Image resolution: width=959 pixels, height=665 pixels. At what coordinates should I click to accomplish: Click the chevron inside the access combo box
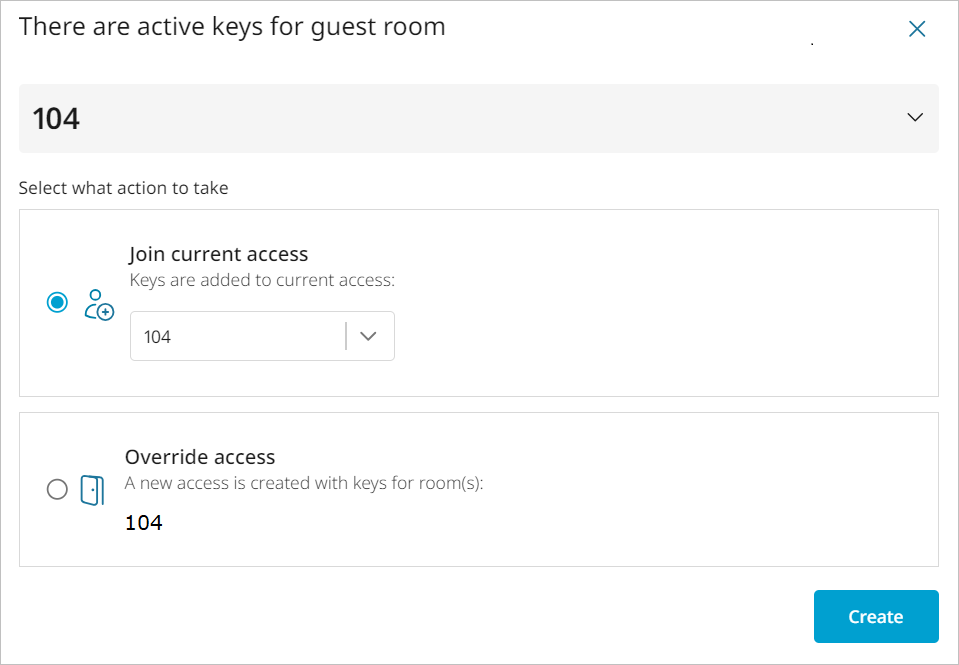[368, 337]
